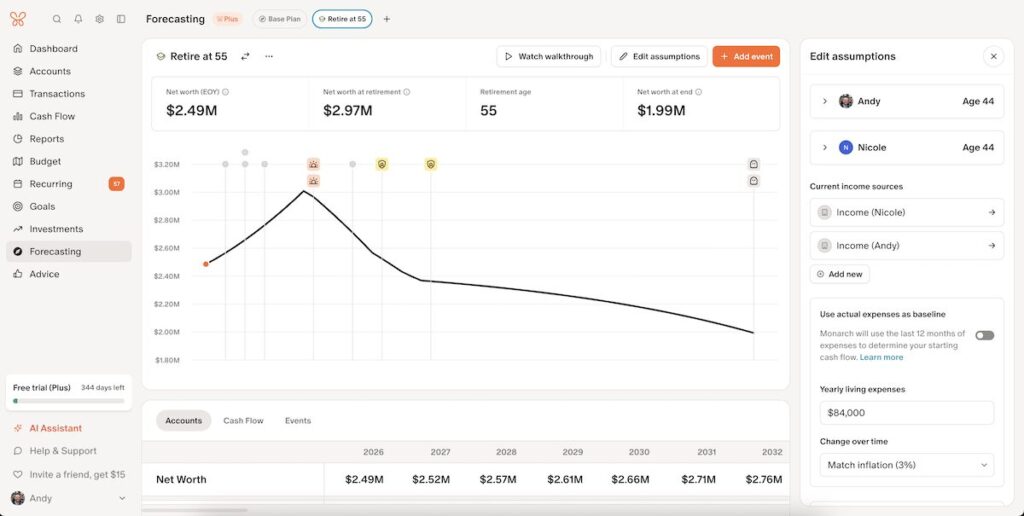Click the Retirement age value 55
This screenshot has width=1024, height=516.
[x=488, y=110]
